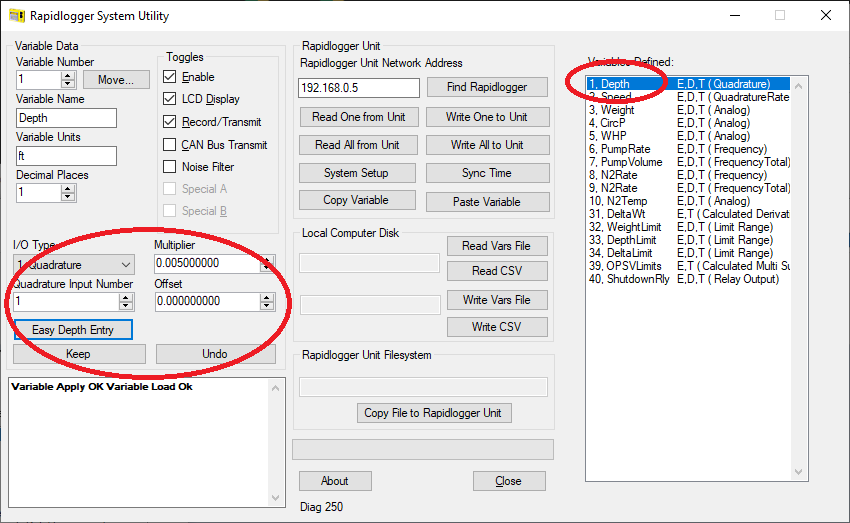
Task: Focus the Variable Name field
Action: click(x=66, y=118)
